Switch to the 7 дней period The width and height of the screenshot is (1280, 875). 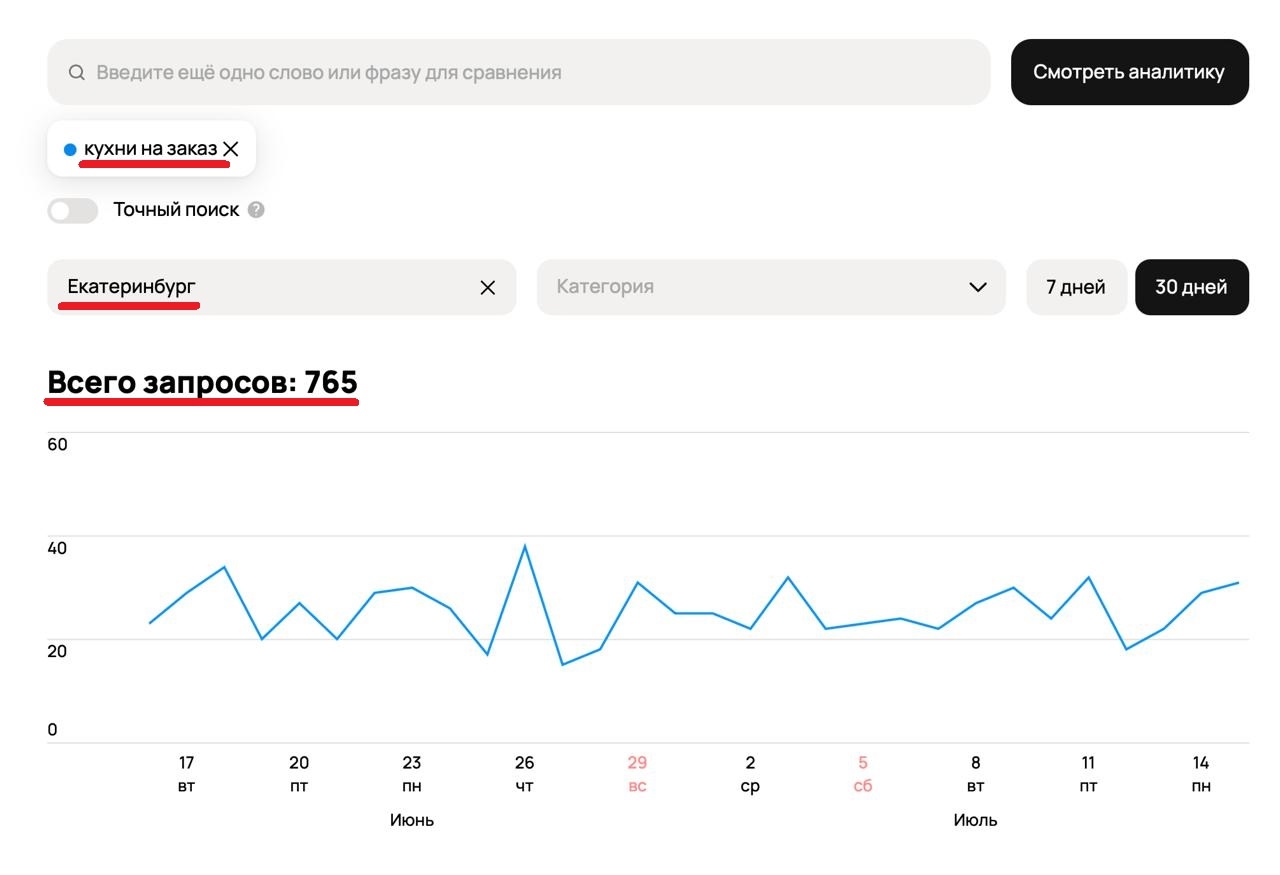pos(1076,288)
